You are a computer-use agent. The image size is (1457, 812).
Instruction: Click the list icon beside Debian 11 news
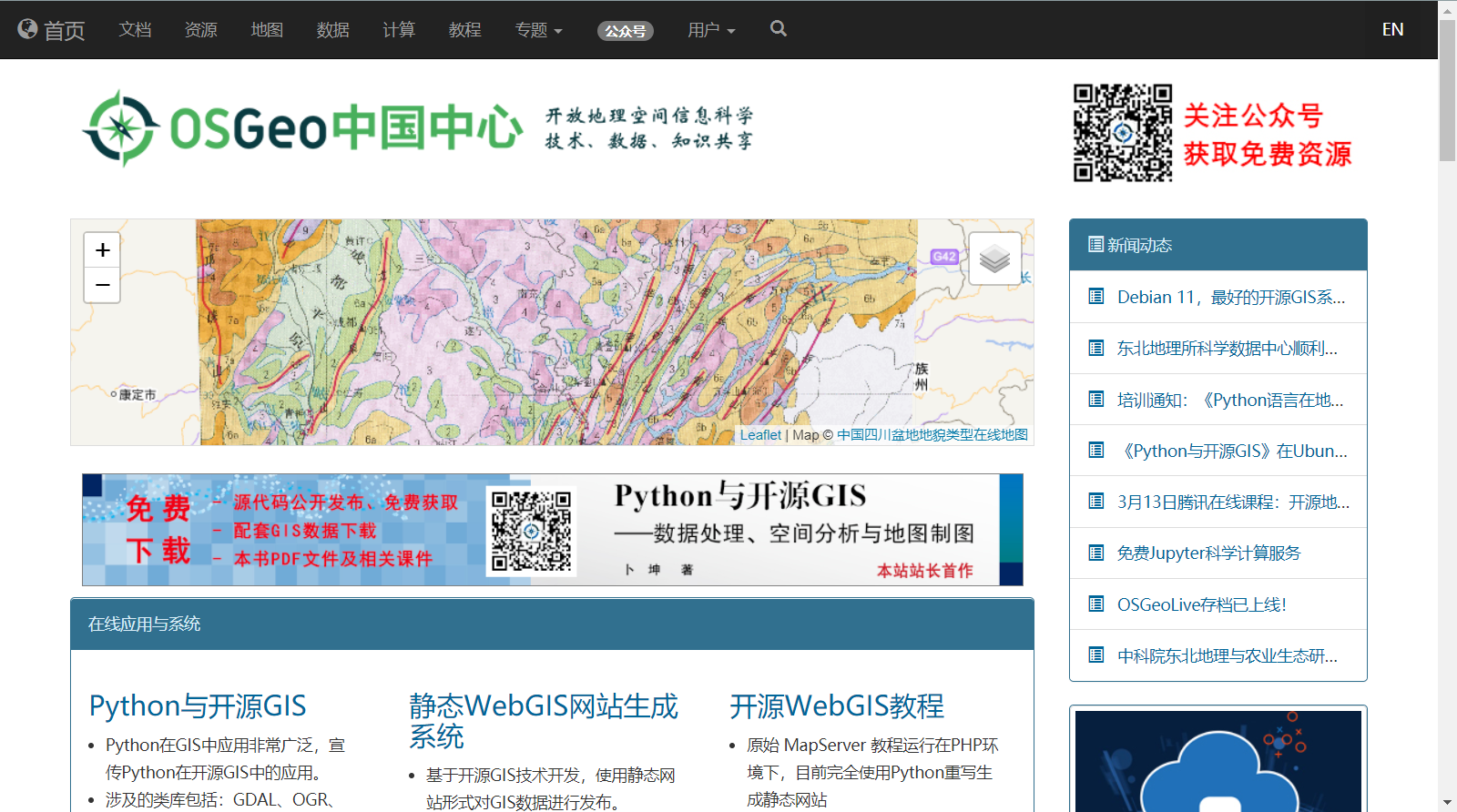(x=1096, y=297)
